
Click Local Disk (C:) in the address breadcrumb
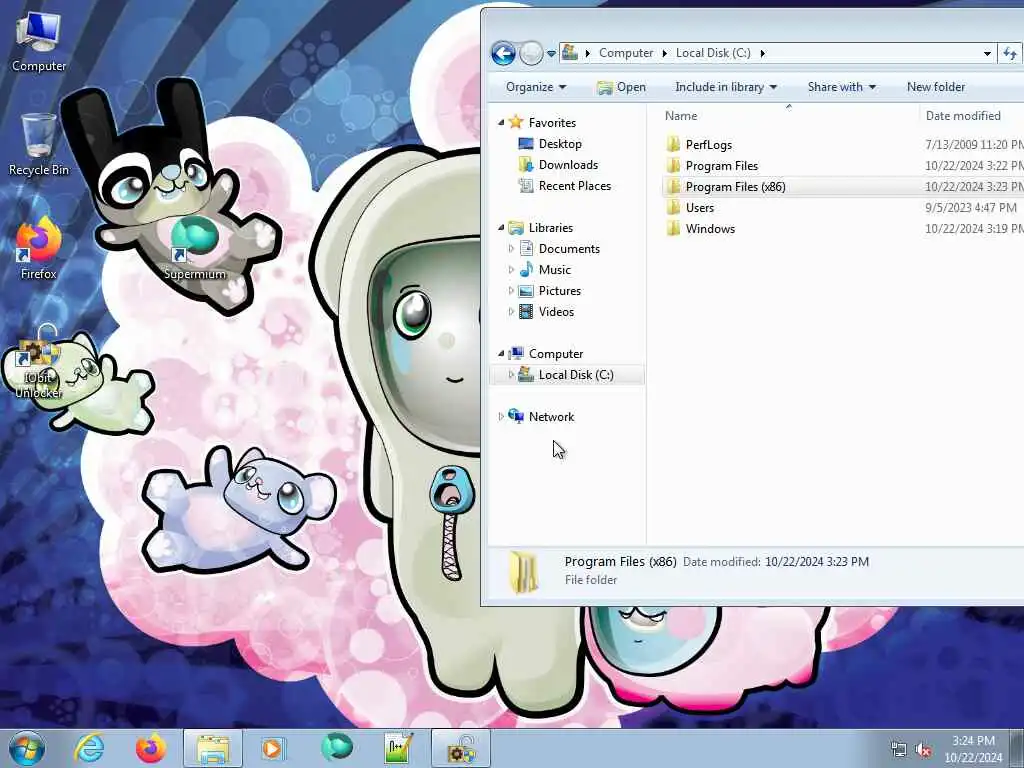[713, 53]
